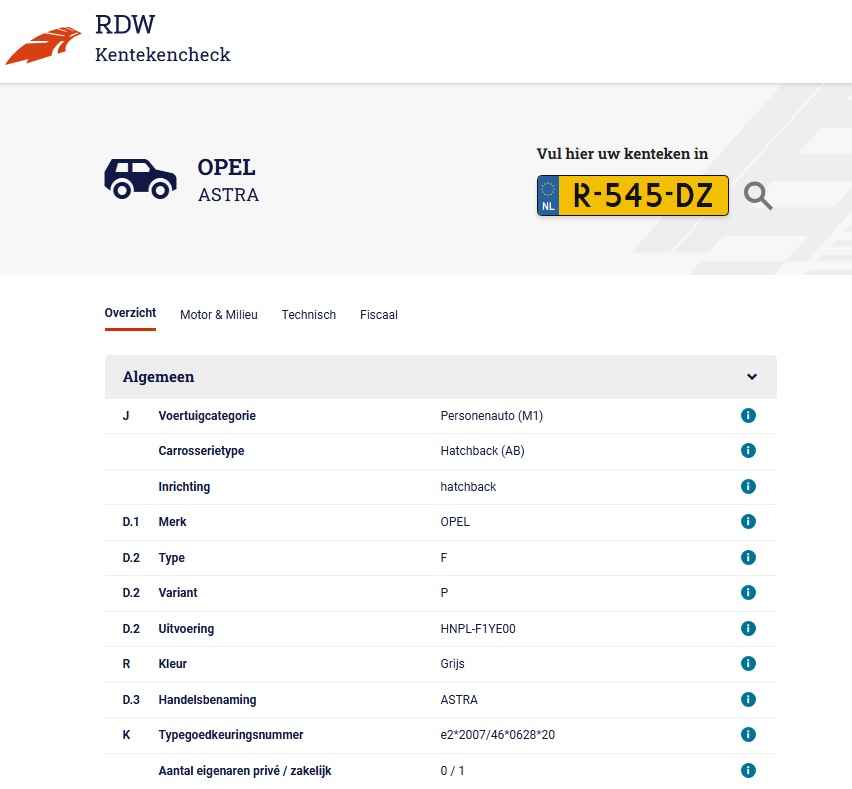Screen dimensions: 852x789
Task: Select the Overzicht tab
Action: [x=130, y=314]
